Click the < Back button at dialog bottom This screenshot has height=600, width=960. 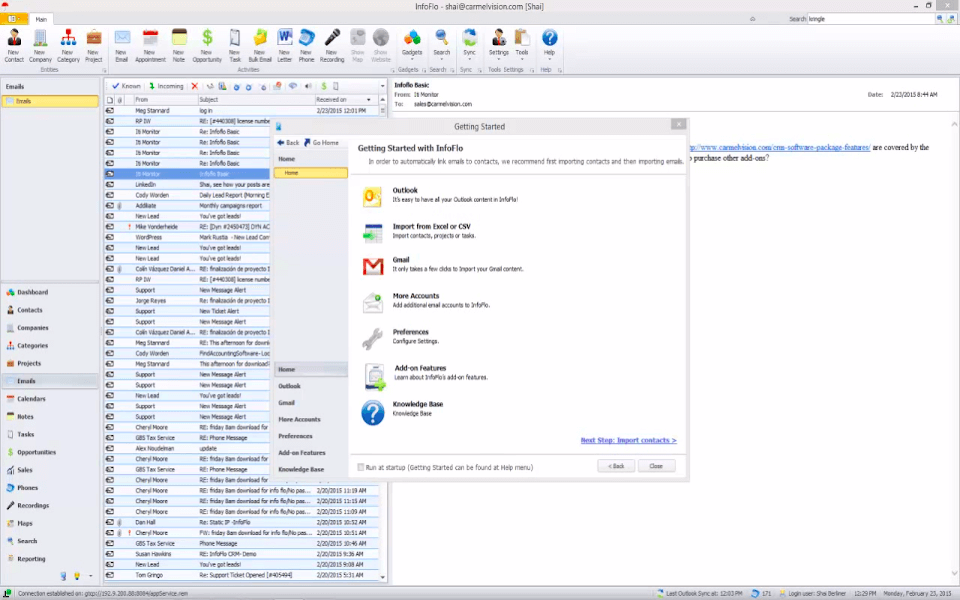616,466
